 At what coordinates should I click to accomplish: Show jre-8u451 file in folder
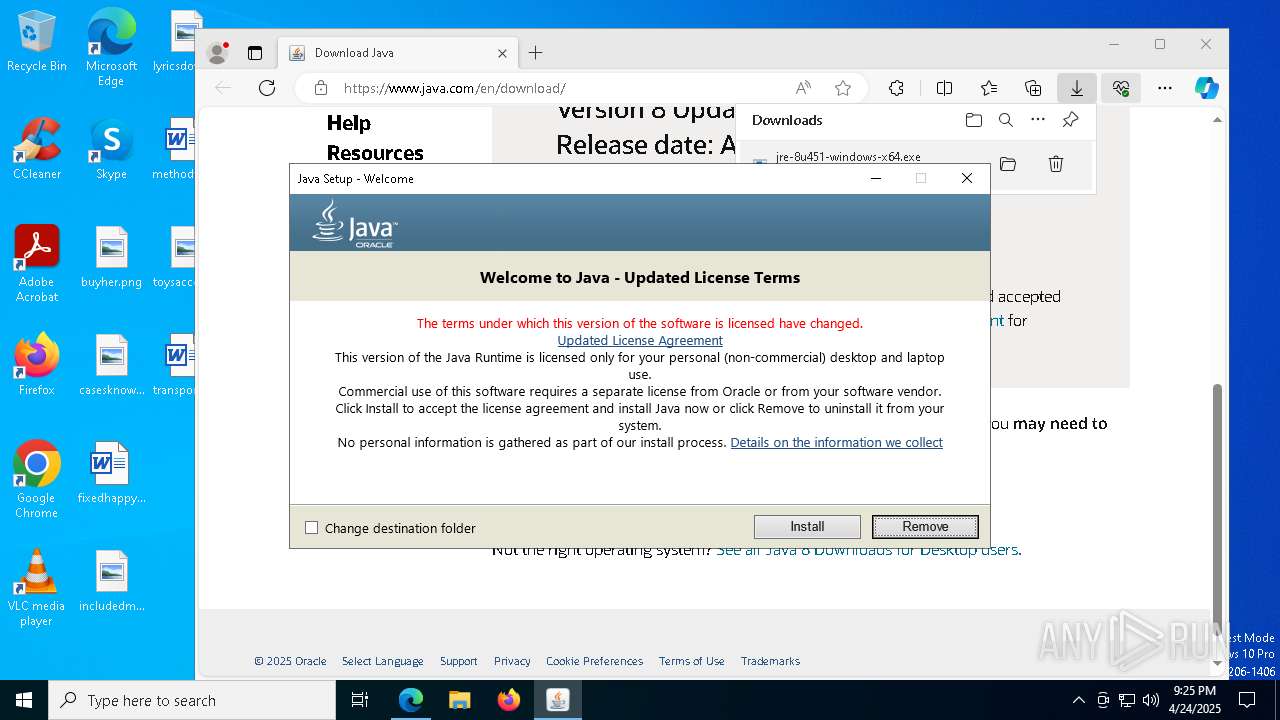point(1008,164)
